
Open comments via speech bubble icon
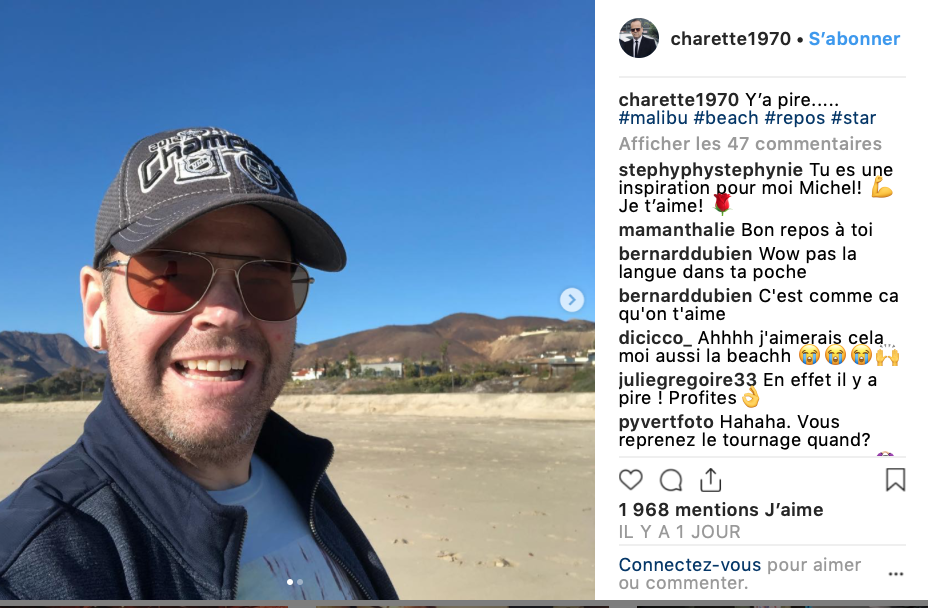pos(671,480)
